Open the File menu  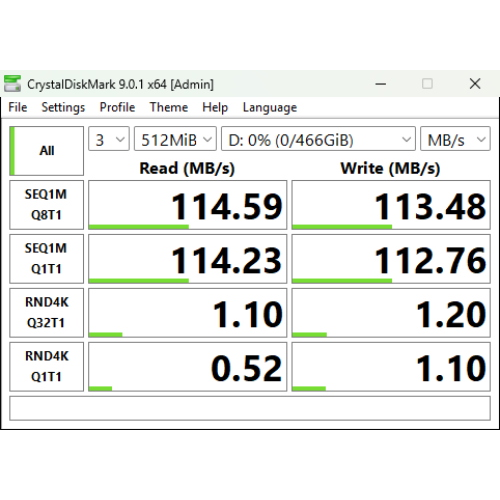[x=18, y=107]
